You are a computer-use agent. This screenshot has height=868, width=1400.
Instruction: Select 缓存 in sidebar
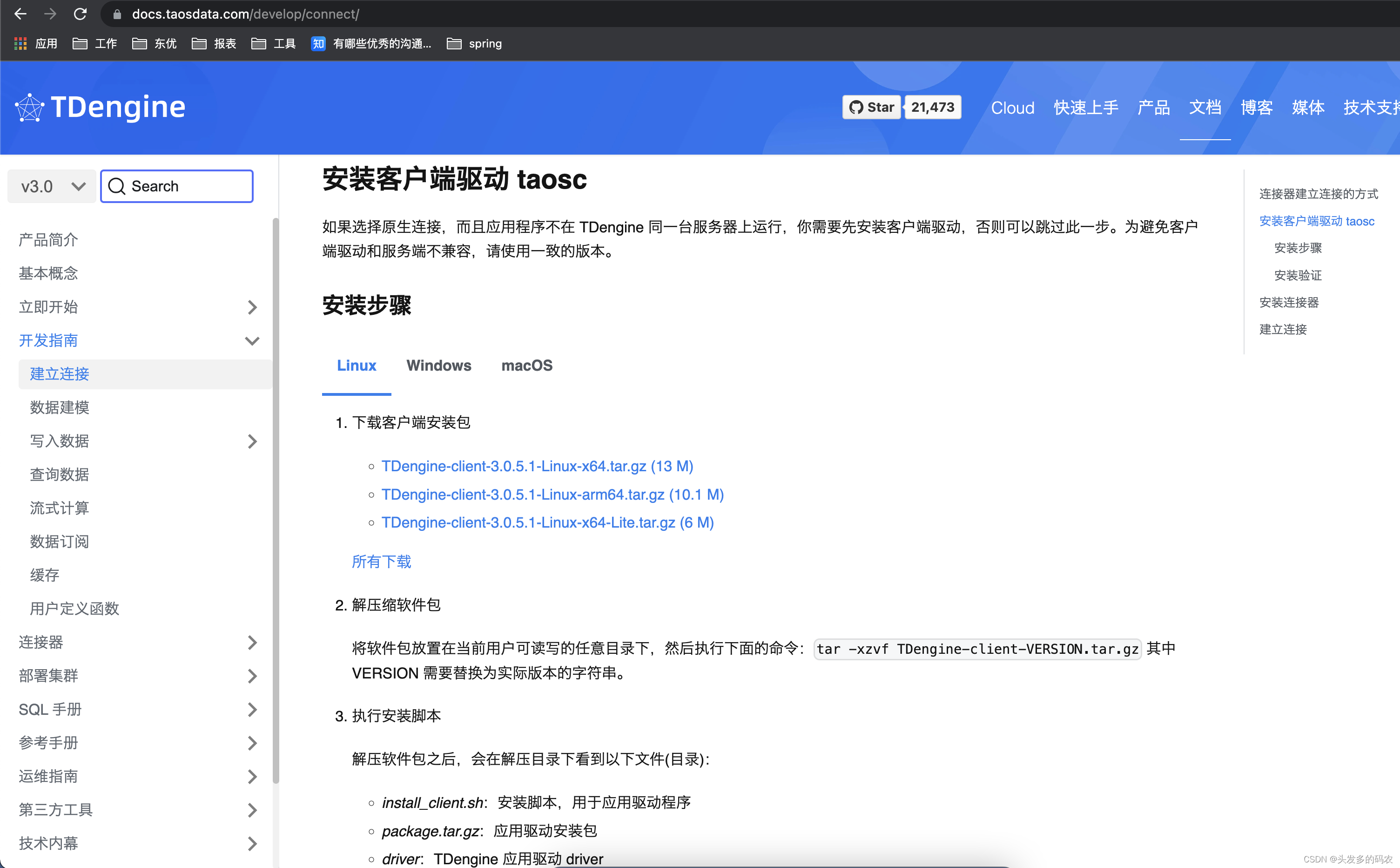45,575
